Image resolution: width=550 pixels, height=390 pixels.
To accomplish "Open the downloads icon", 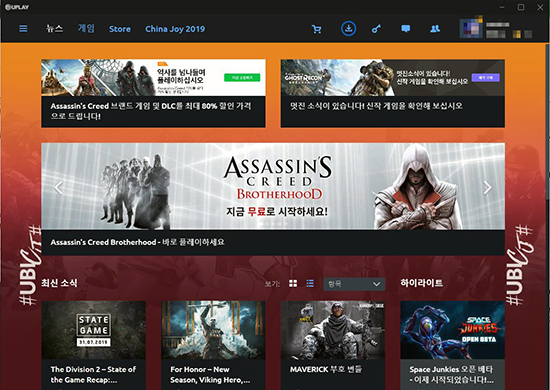I will (348, 28).
